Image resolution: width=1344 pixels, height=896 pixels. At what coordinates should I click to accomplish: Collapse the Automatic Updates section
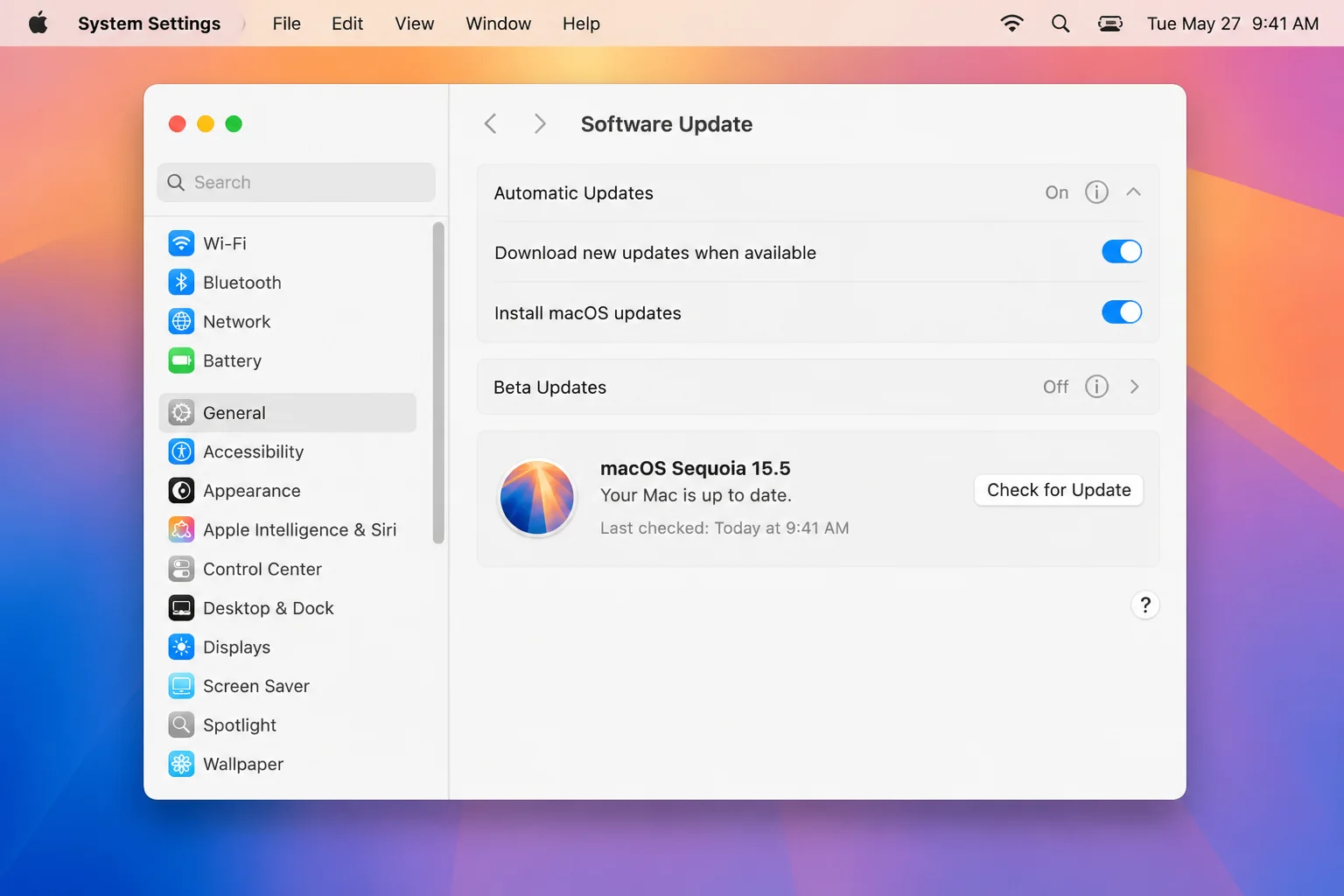(1134, 192)
